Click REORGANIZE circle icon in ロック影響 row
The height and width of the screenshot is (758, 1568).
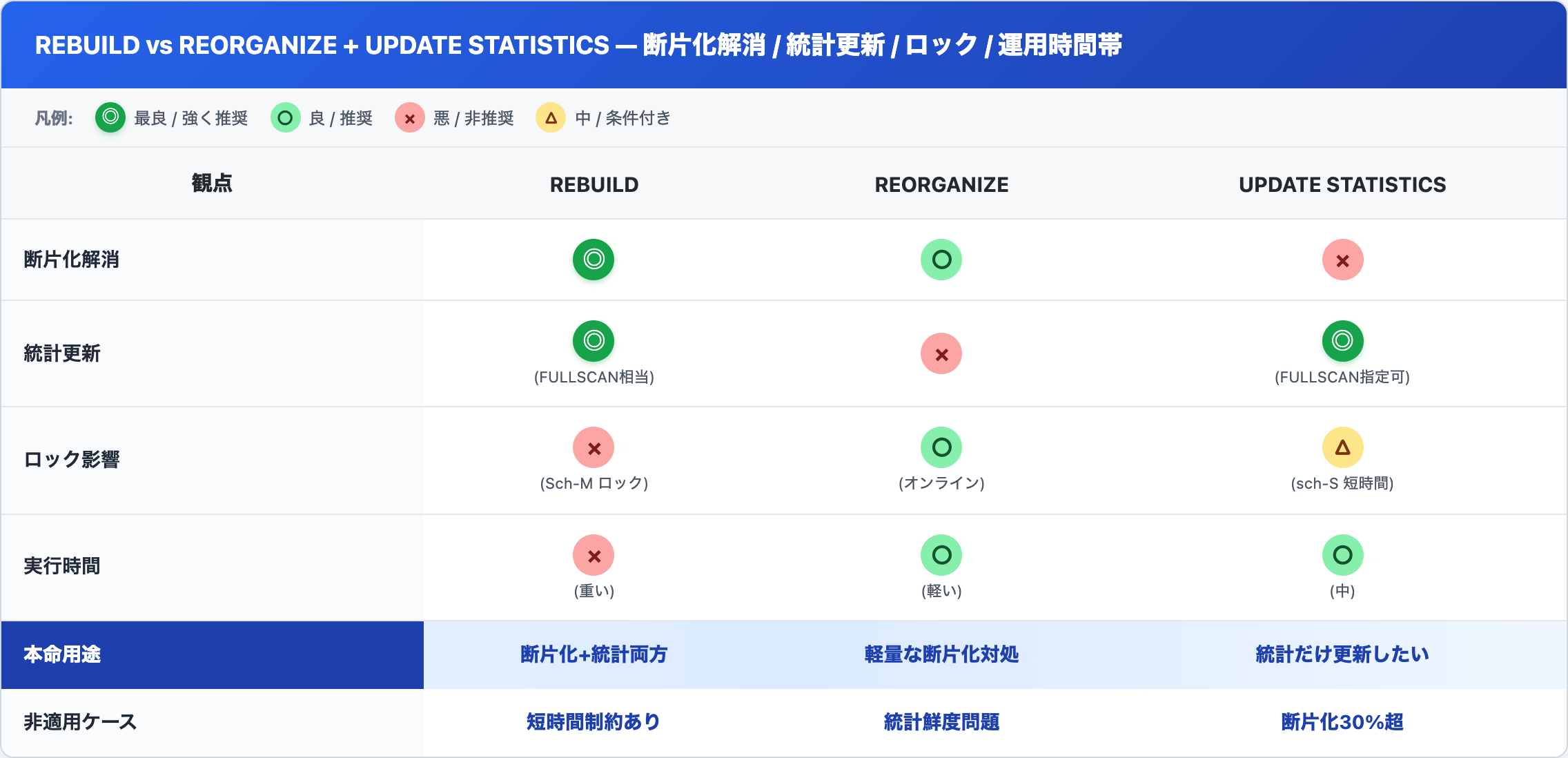tap(941, 447)
